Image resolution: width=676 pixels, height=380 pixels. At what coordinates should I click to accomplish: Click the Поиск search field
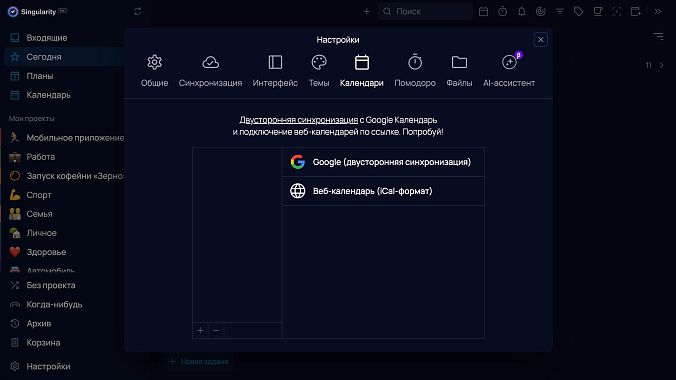click(x=425, y=12)
